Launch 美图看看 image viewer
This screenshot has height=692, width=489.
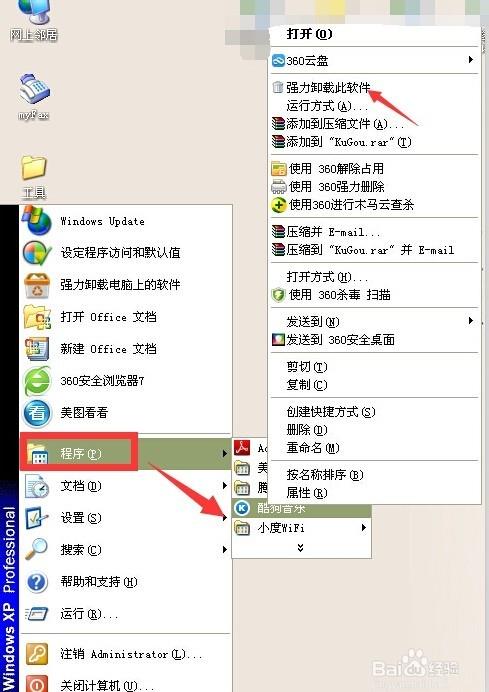coord(126,413)
